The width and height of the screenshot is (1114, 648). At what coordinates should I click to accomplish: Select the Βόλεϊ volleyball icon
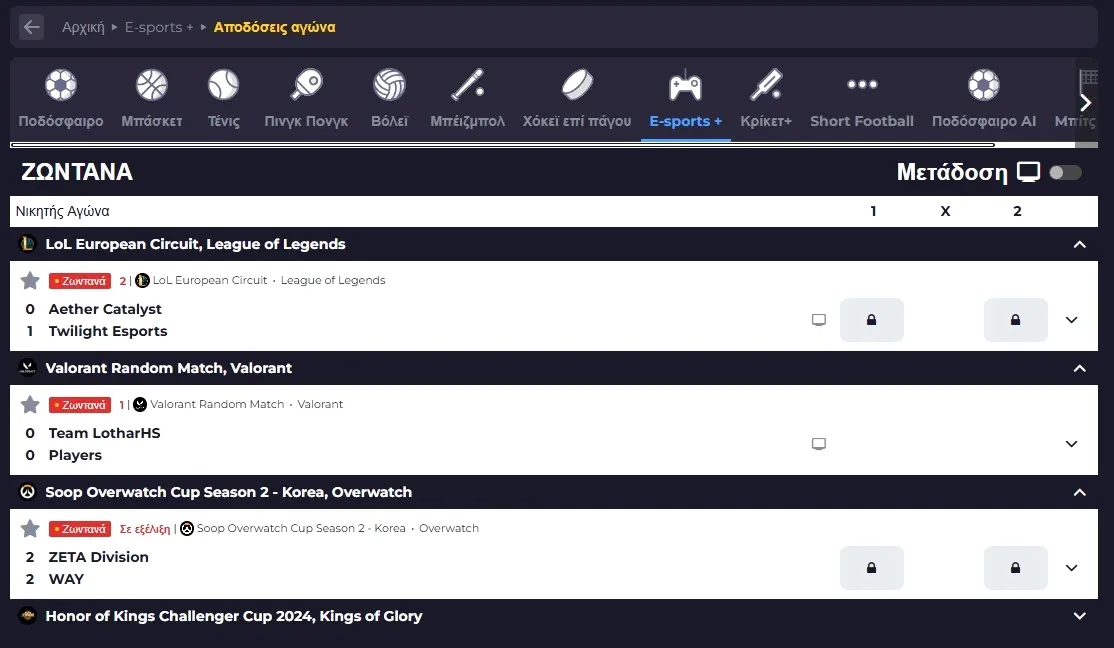389,85
